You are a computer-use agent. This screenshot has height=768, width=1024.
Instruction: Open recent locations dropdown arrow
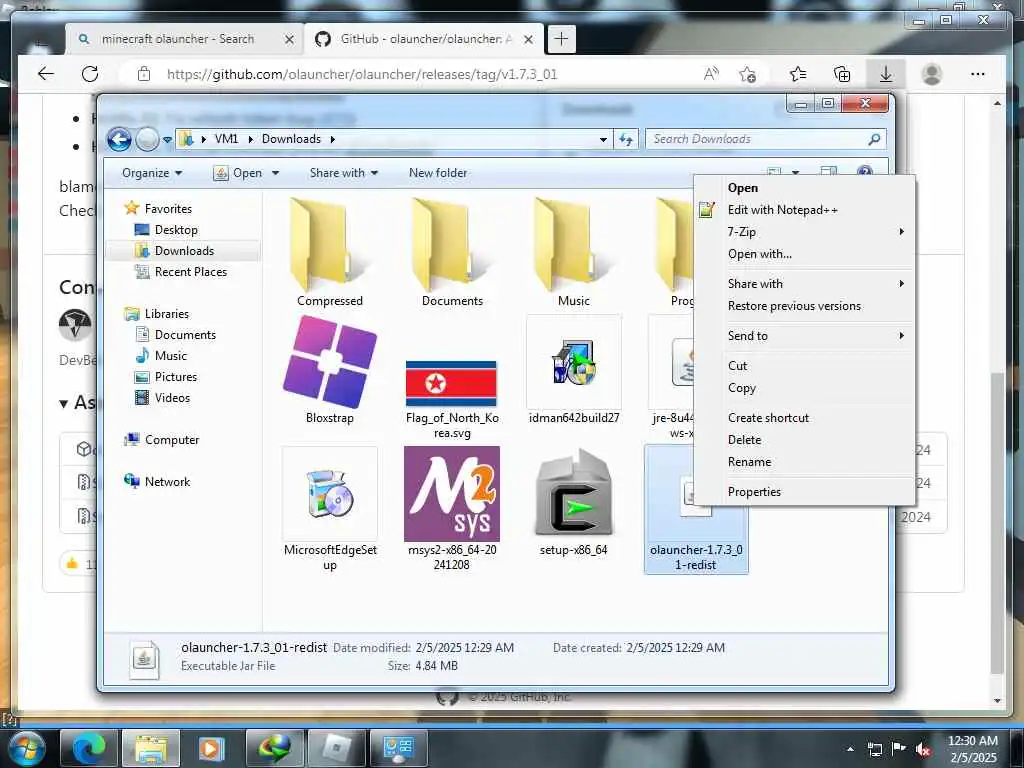[x=167, y=140]
